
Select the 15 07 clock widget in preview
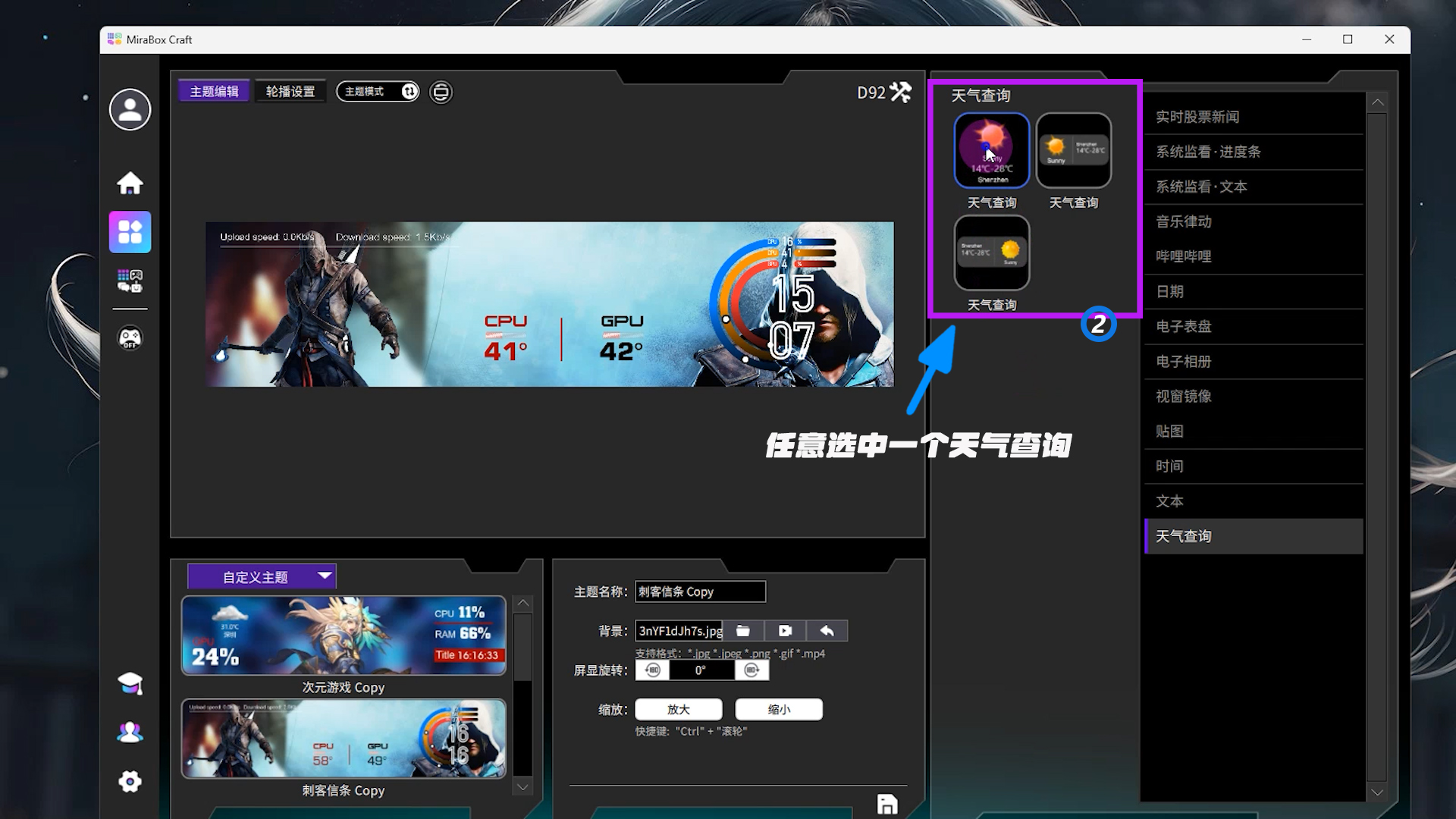coord(792,317)
